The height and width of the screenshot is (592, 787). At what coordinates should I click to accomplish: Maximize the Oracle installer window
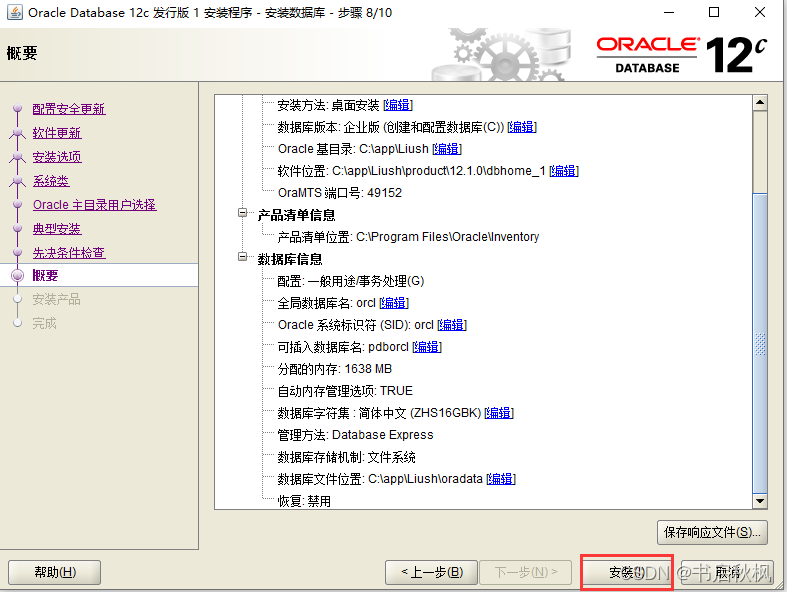coord(714,13)
